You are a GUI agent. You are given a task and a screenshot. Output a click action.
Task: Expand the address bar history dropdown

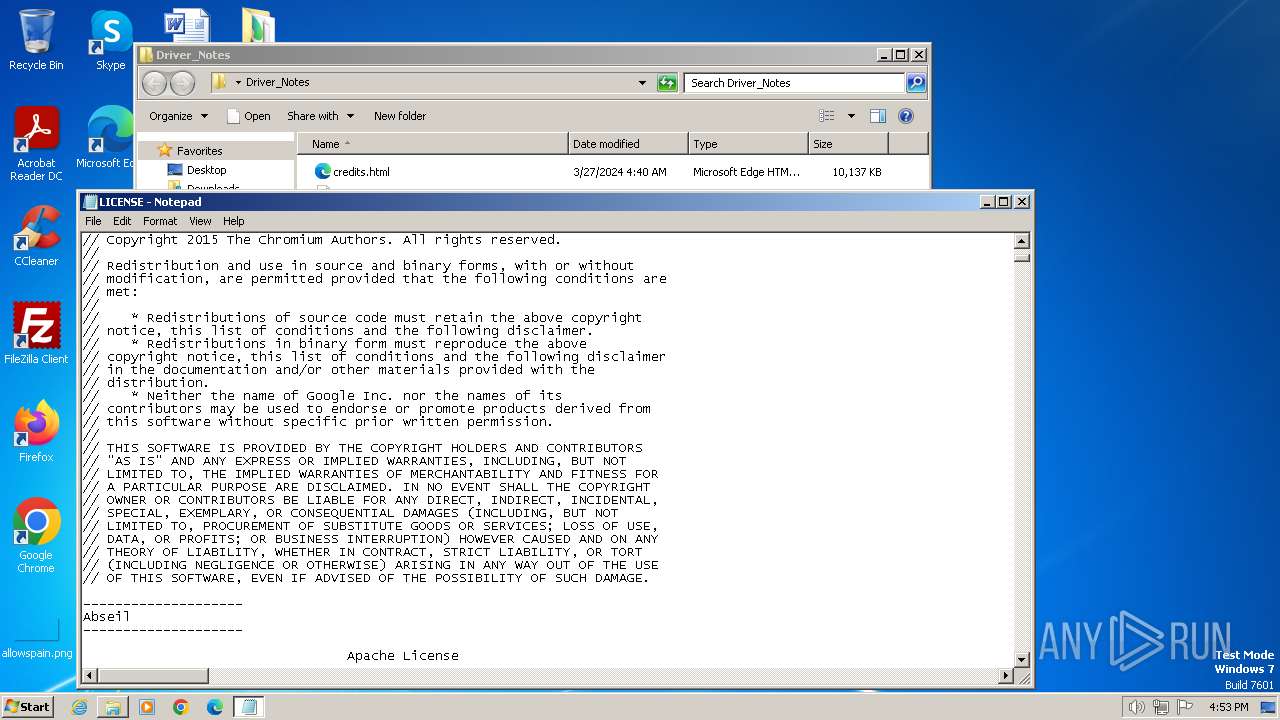tap(642, 83)
